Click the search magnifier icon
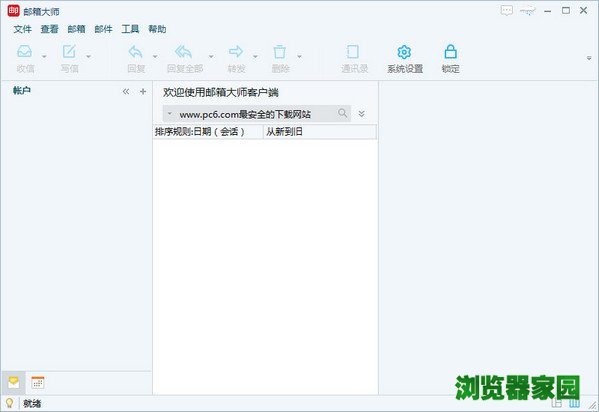This screenshot has width=599, height=412. (x=343, y=113)
